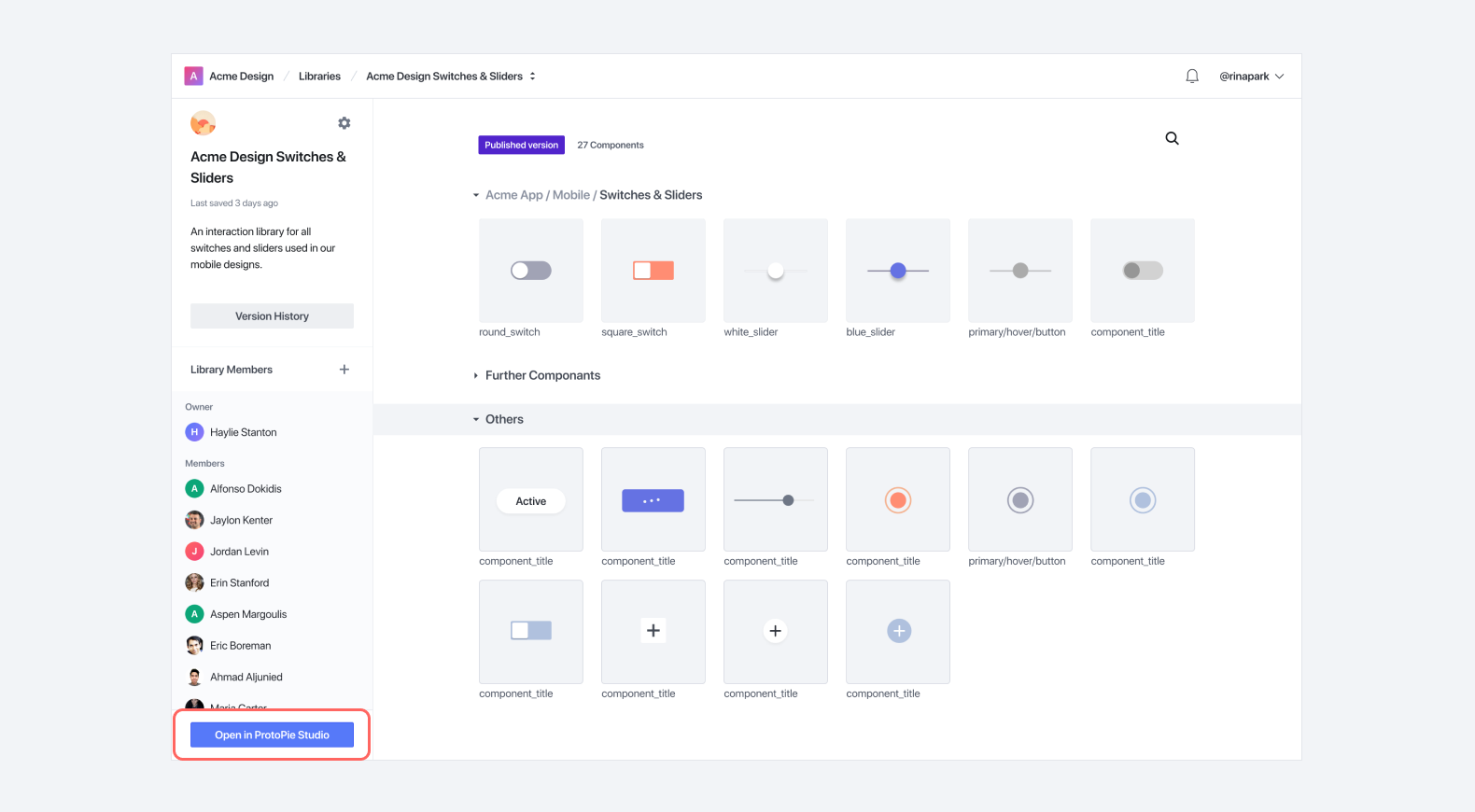Click the round_switch label
Viewport: 1475px width, 812px height.
tap(510, 332)
